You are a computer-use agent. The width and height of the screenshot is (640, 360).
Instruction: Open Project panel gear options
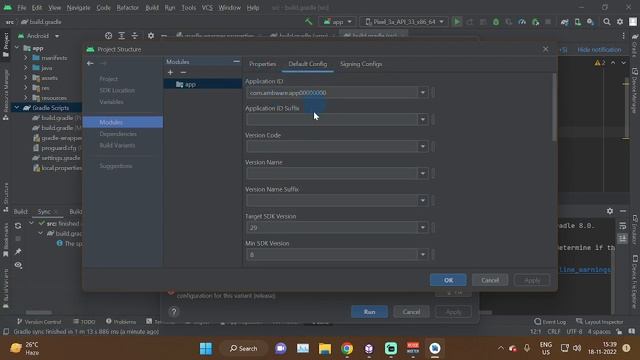151,36
